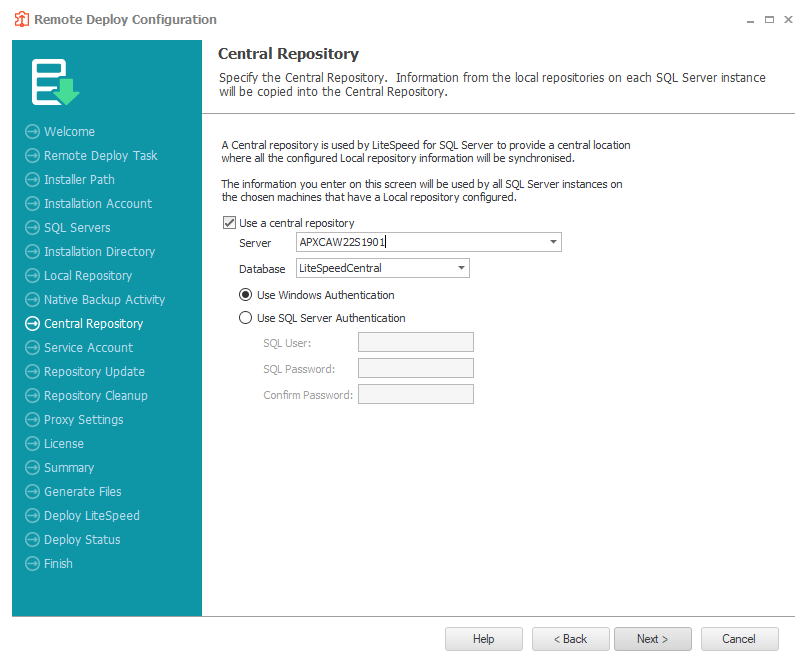The image size is (802, 662).
Task: Go to the Installation Directory step label
Action: tap(99, 252)
